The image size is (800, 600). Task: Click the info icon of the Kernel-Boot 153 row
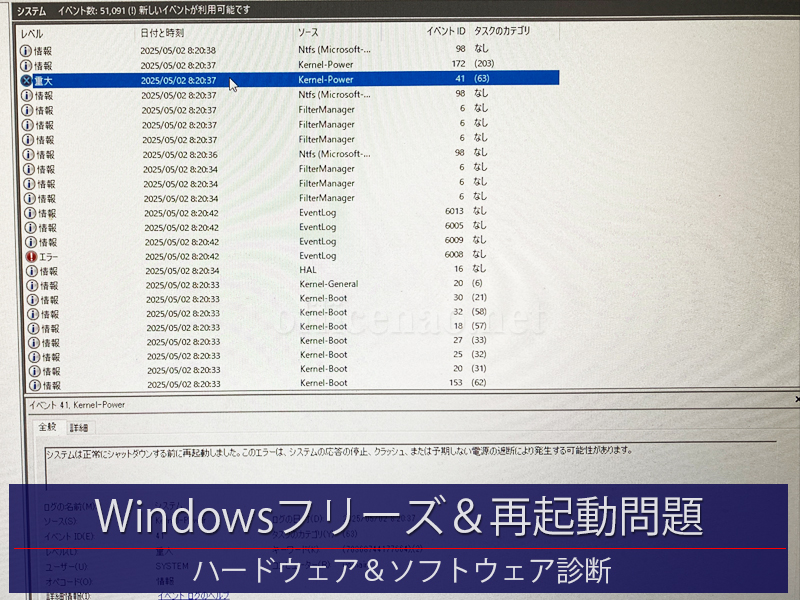tap(35, 385)
